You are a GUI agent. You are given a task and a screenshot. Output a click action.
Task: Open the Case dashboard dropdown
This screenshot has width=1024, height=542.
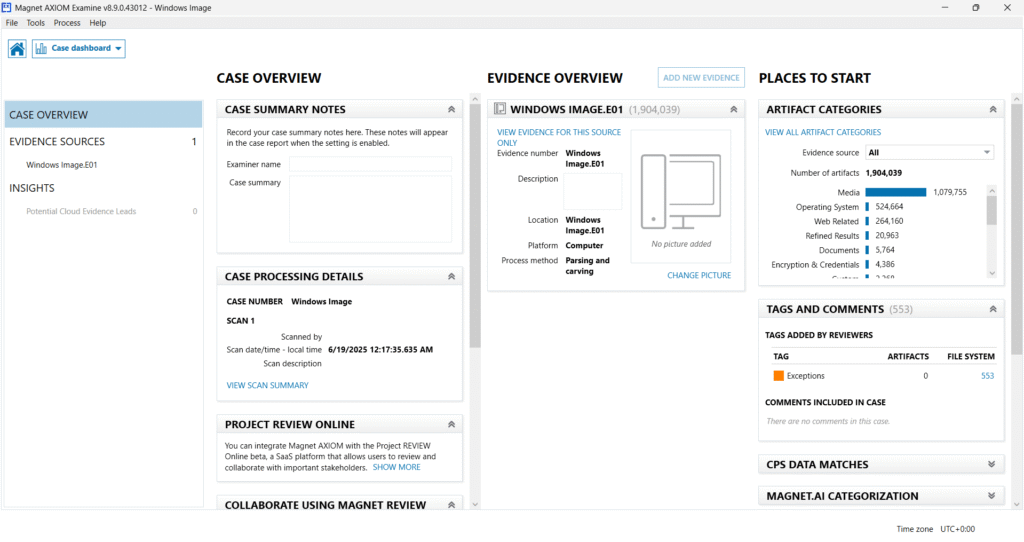coord(78,48)
